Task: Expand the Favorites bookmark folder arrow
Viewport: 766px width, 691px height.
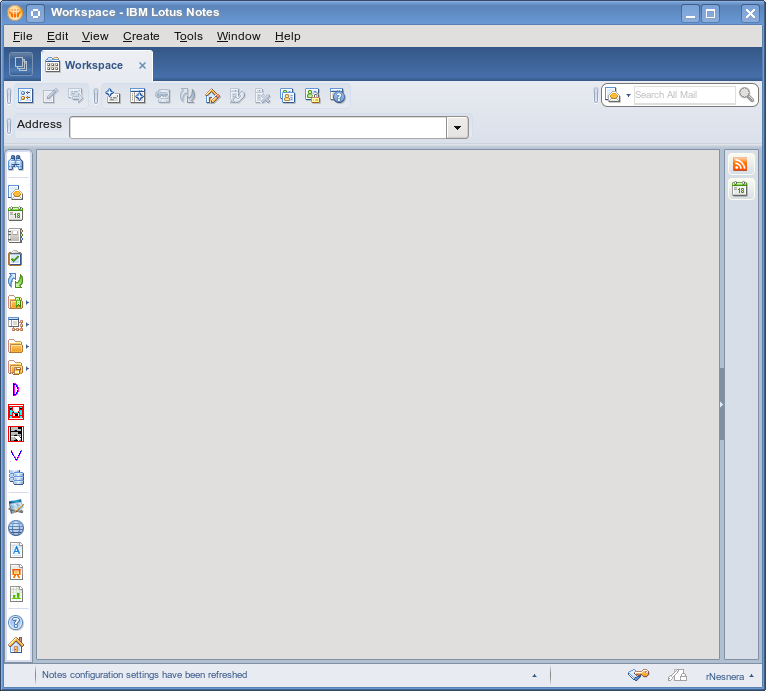Action: tap(27, 302)
